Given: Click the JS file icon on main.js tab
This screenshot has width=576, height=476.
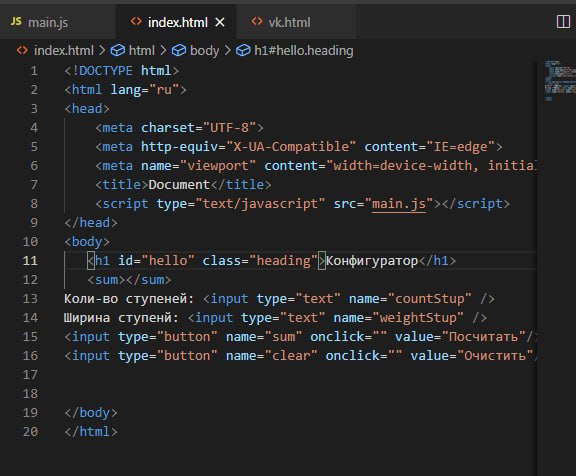Looking at the screenshot, I should tap(16, 22).
